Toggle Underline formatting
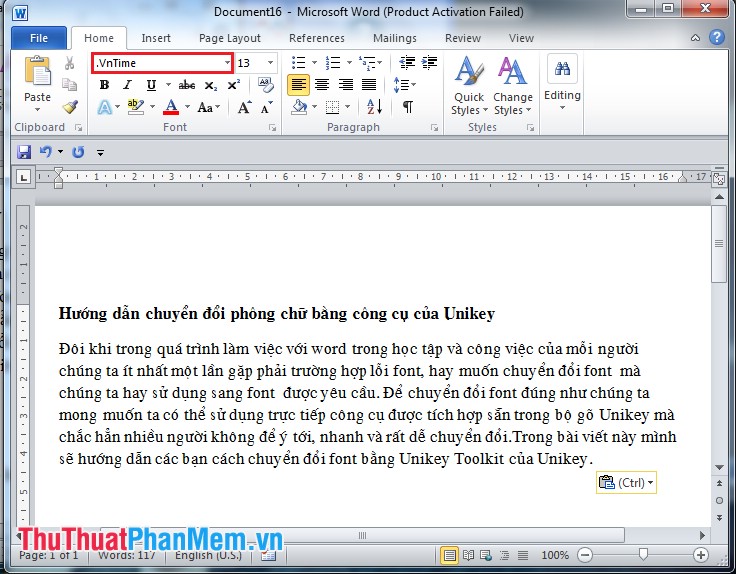 (151, 85)
